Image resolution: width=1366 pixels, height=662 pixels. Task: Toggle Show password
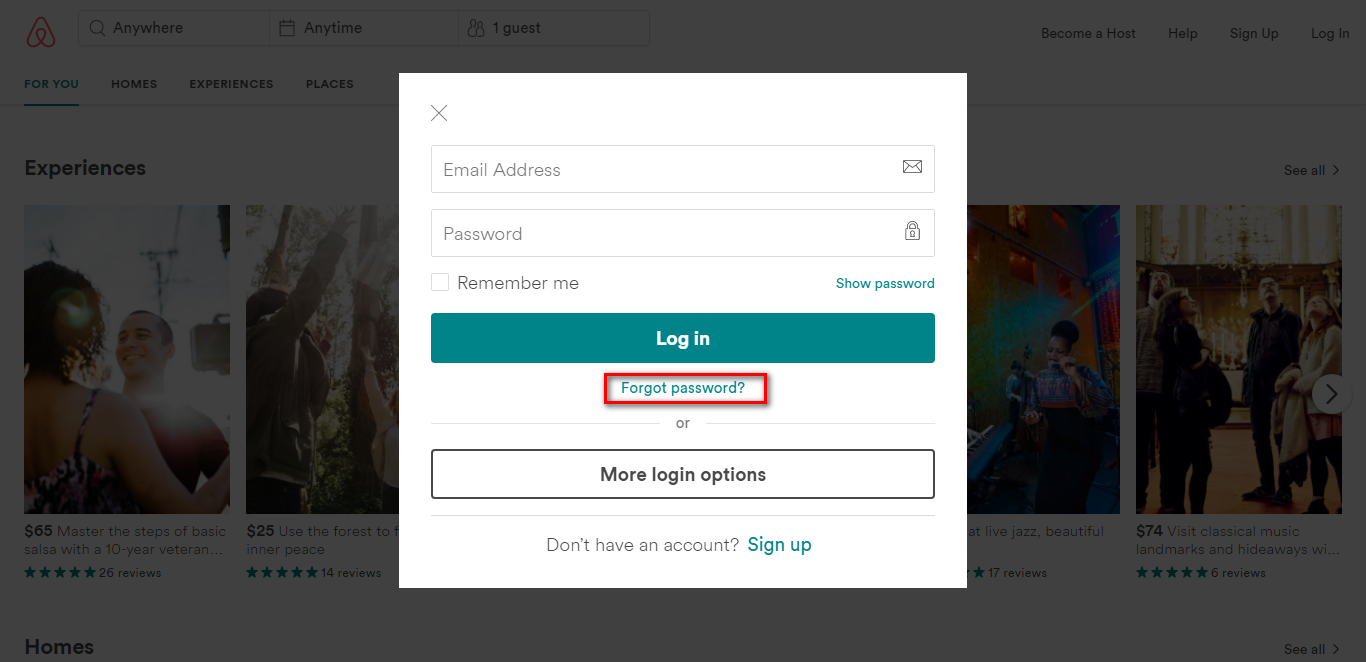(885, 283)
